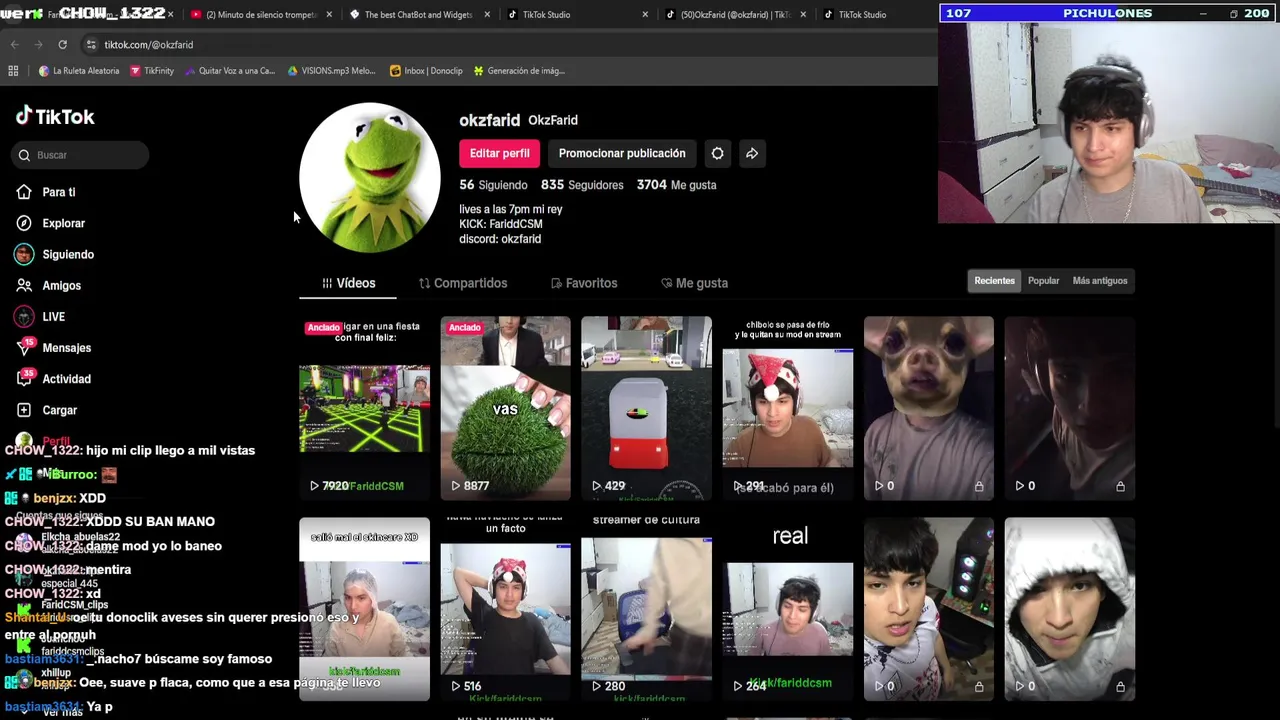Viewport: 1280px width, 720px height.
Task: Sort videos by Popular
Action: [1043, 281]
